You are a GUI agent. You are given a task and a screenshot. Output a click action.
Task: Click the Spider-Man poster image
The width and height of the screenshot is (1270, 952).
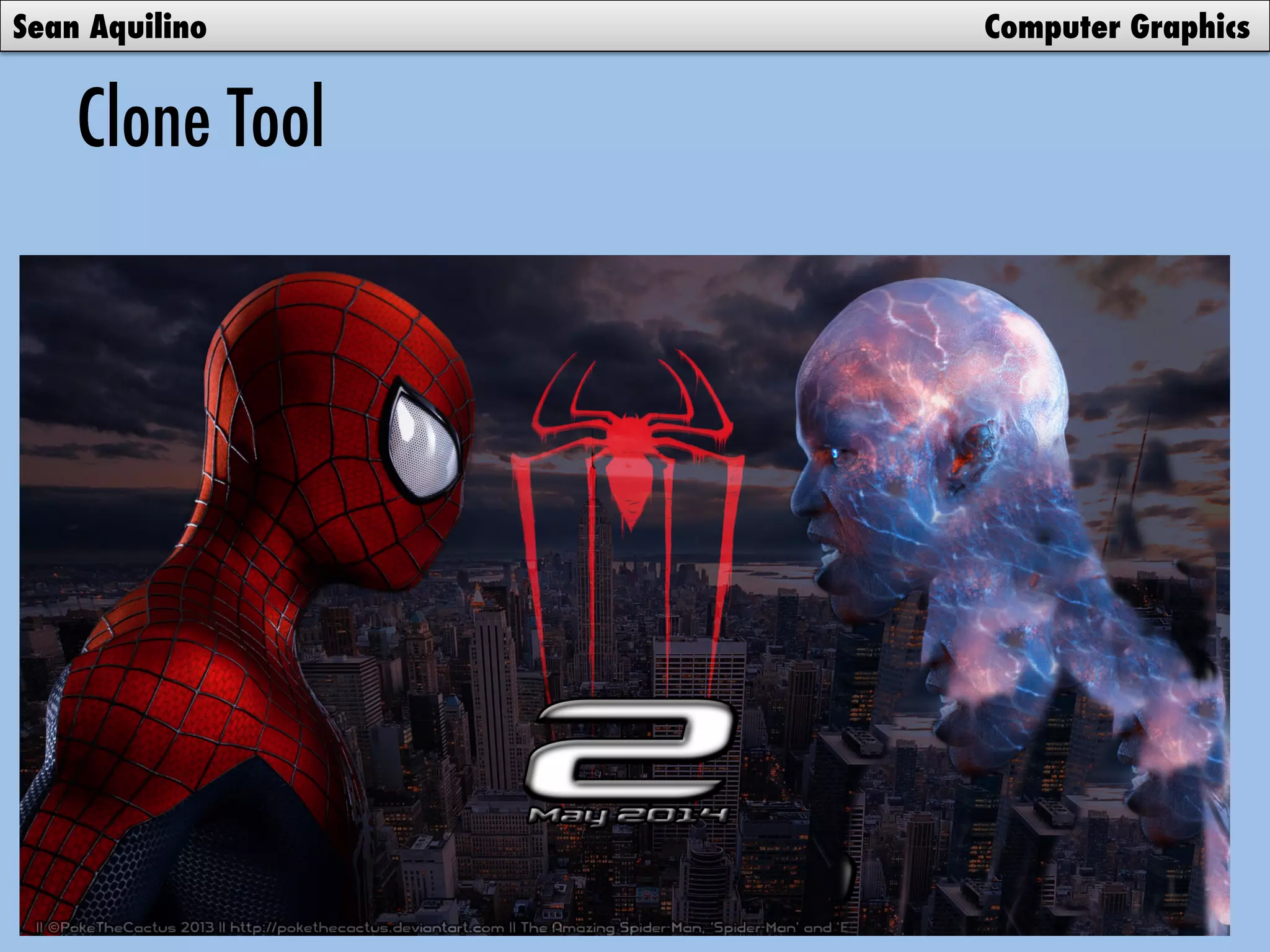click(x=624, y=595)
